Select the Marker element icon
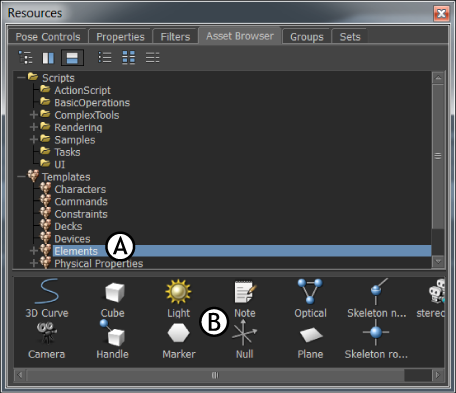This screenshot has height=393, width=456. 178,333
